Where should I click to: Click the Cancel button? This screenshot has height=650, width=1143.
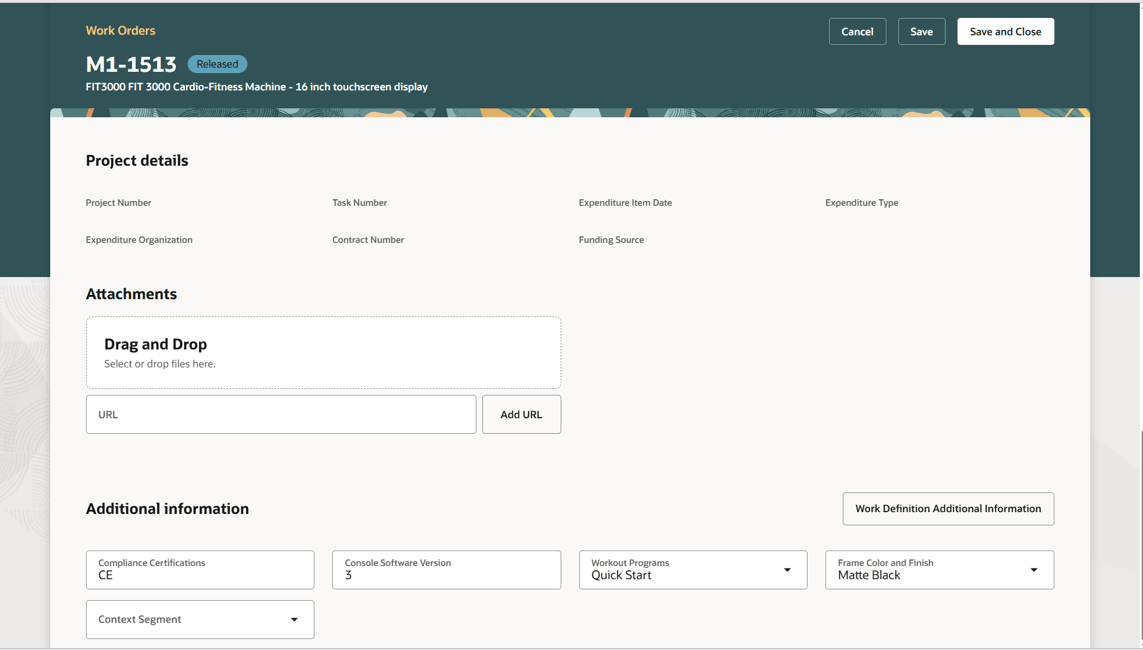(x=857, y=31)
